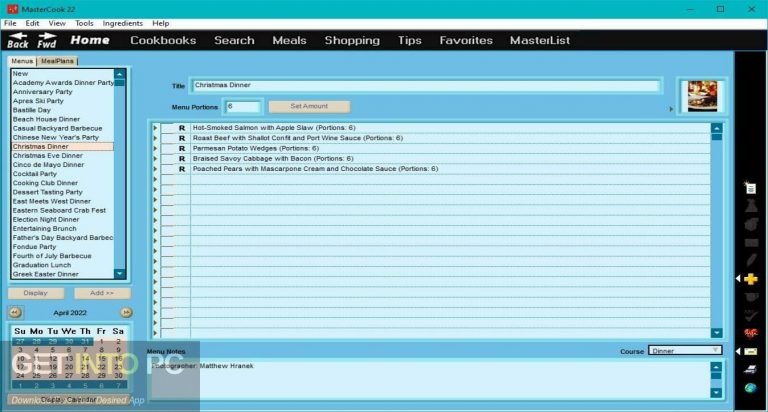This screenshot has height=412, width=768.
Task: Click Menu Notes scroll-down arrow
Action: click(716, 392)
